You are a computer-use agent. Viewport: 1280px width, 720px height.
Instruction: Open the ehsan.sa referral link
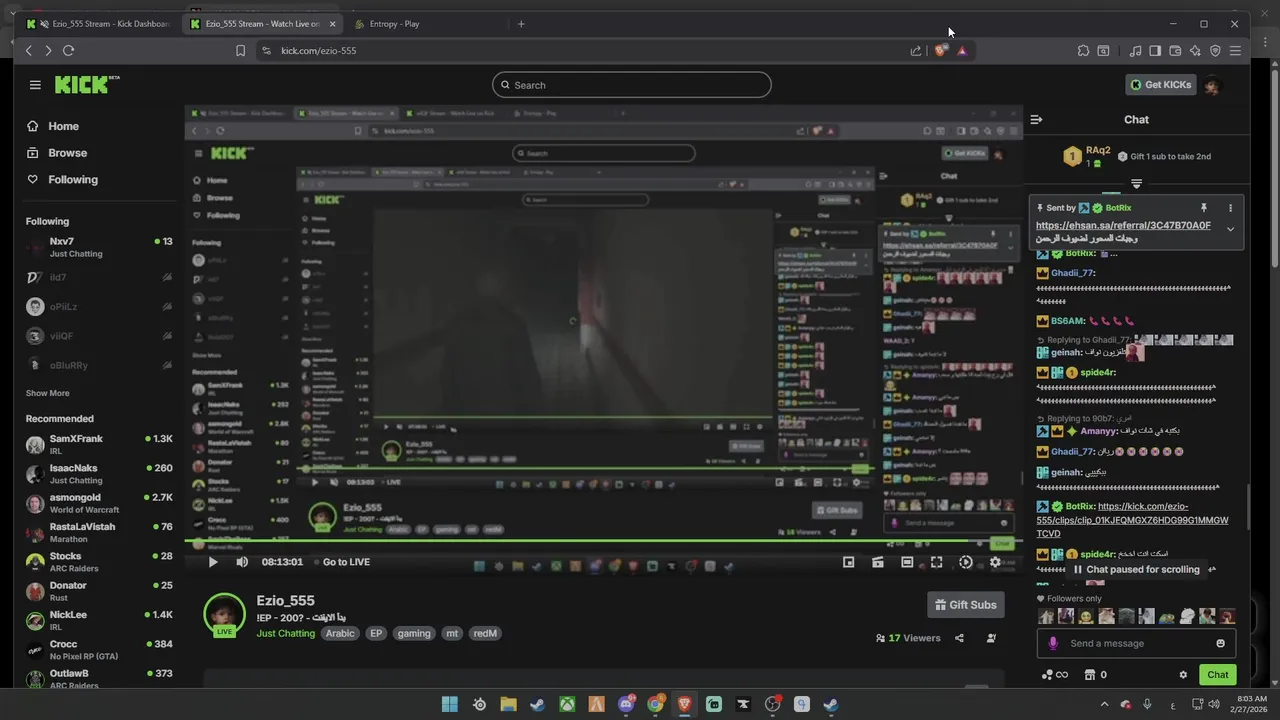pos(1123,226)
